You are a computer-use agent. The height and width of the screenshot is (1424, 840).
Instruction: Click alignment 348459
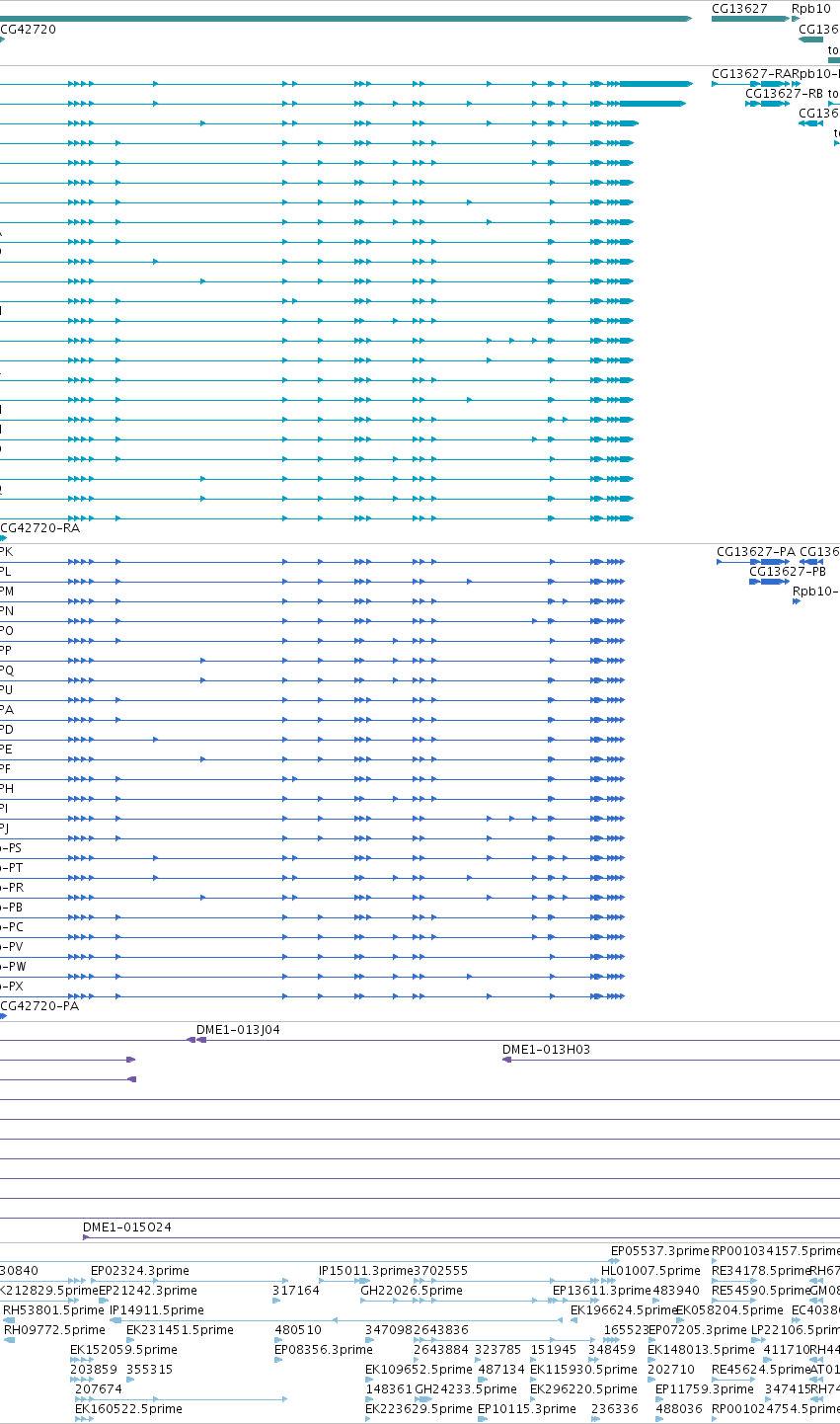(612, 1350)
